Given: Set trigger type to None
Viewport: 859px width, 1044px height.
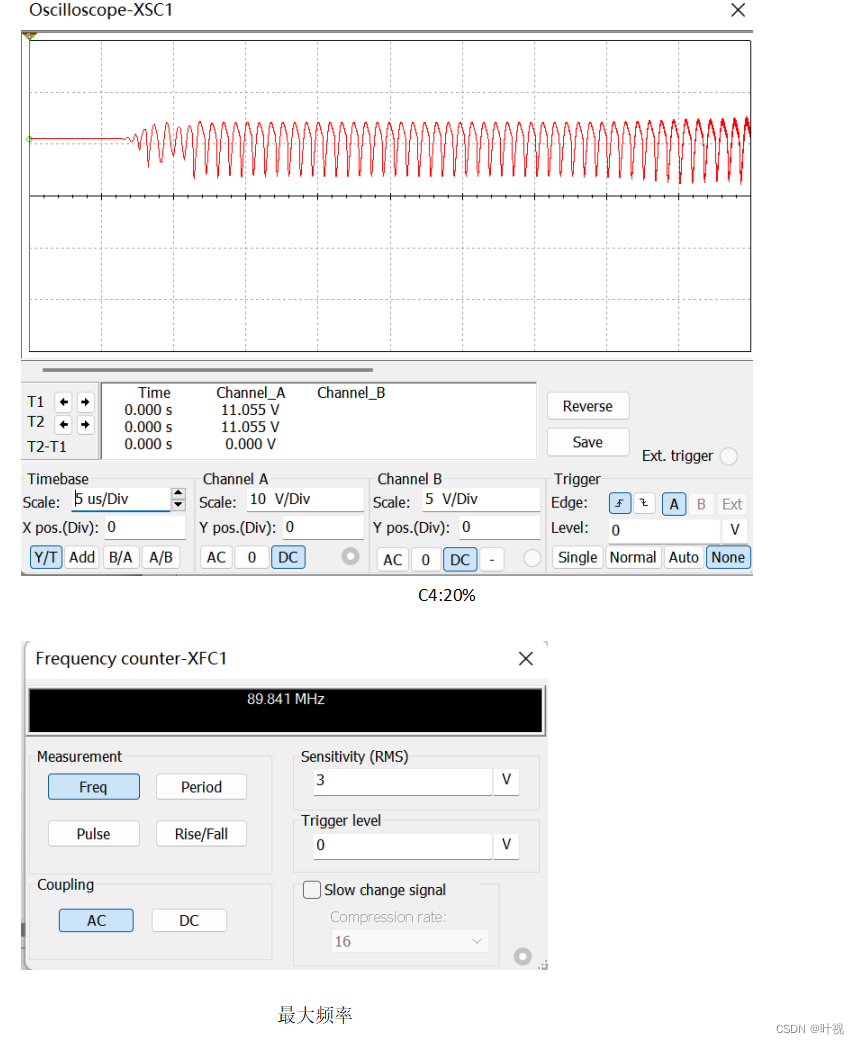Looking at the screenshot, I should [x=728, y=557].
